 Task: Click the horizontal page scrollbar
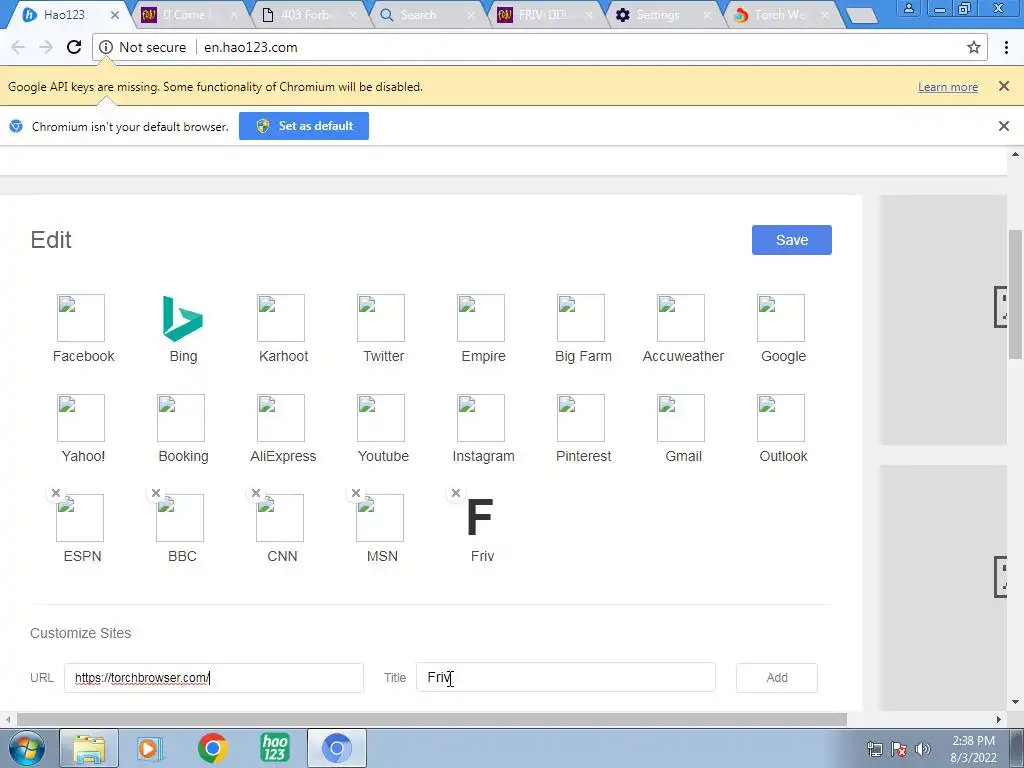pyautogui.click(x=432, y=720)
